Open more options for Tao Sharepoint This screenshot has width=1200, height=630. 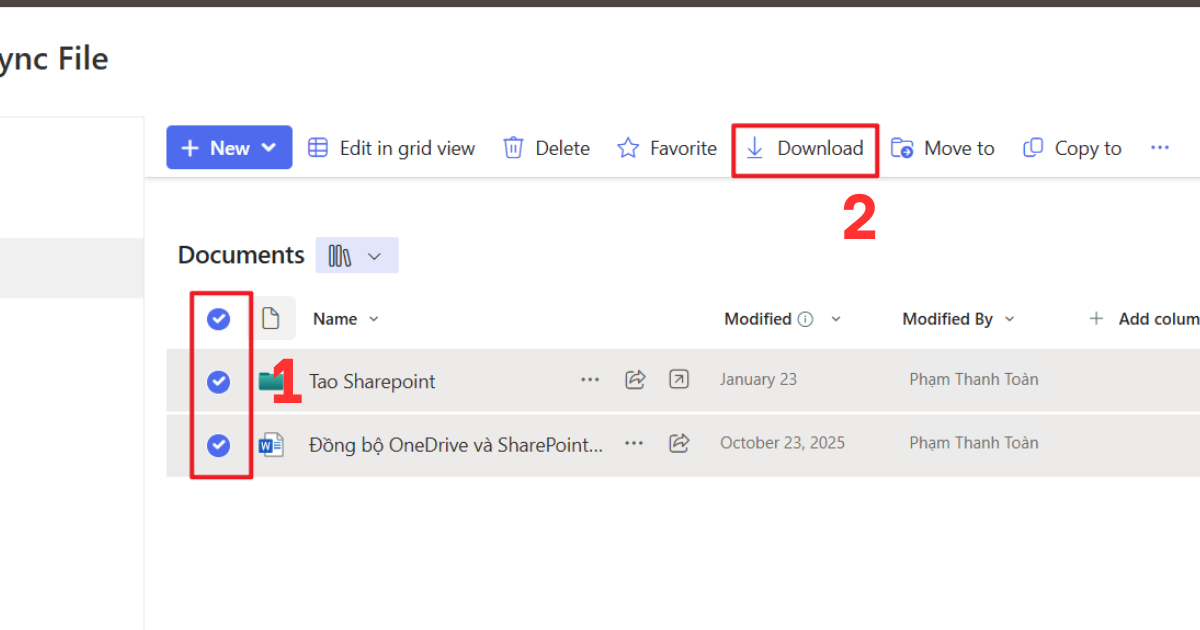point(590,380)
